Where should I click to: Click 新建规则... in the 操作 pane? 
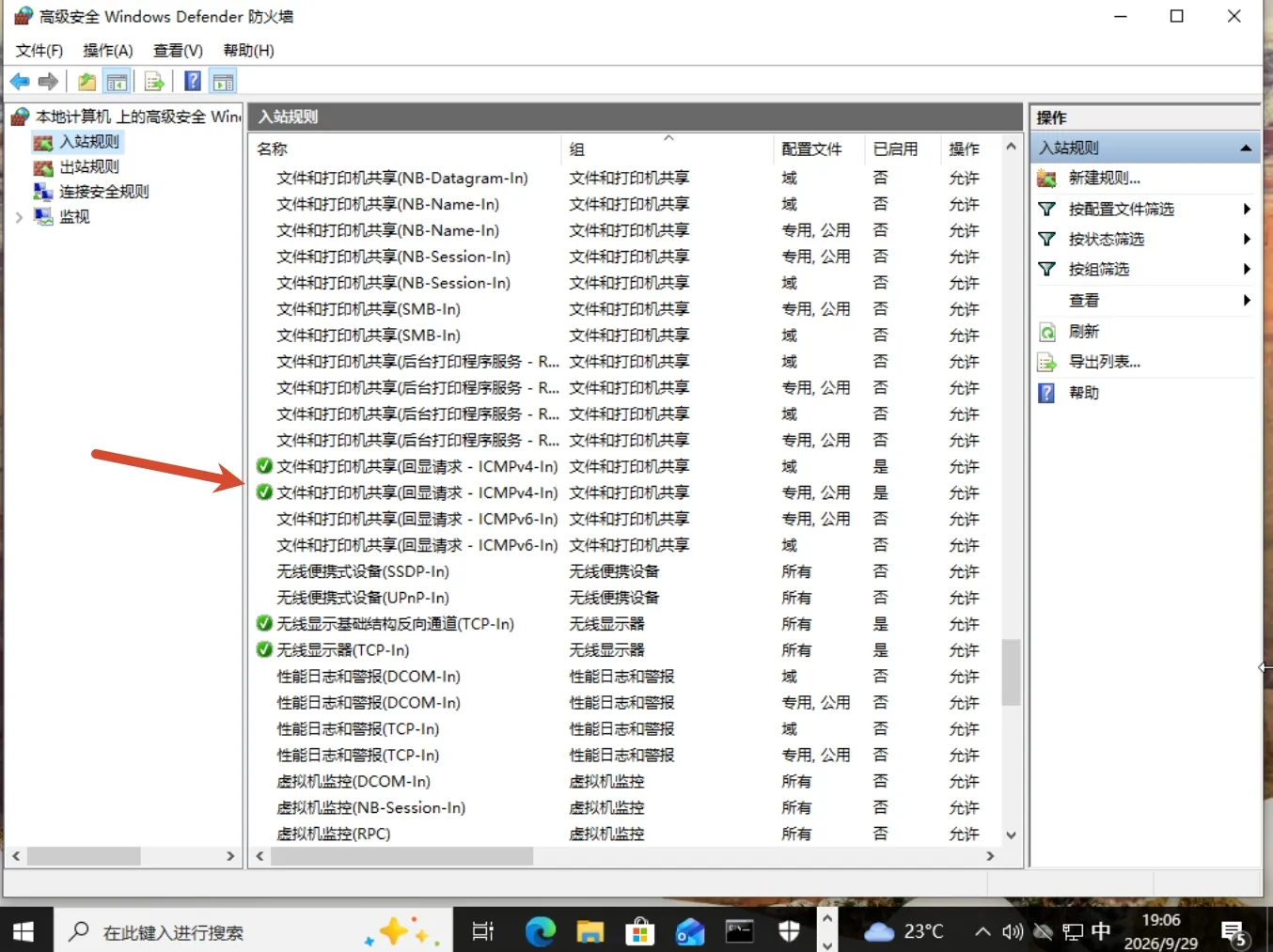[x=1105, y=178]
